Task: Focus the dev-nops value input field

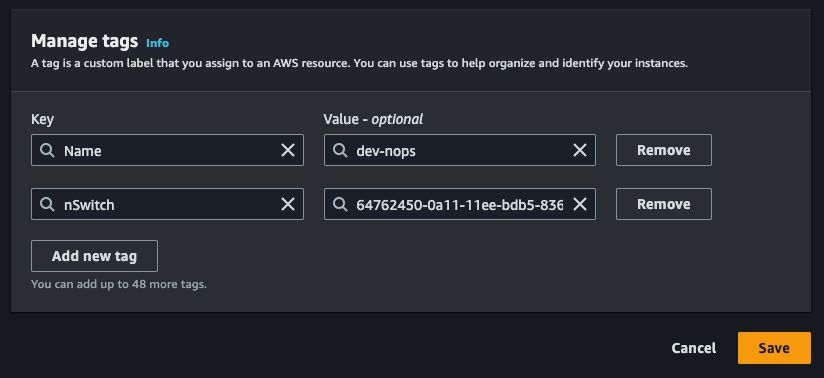Action: coord(460,150)
